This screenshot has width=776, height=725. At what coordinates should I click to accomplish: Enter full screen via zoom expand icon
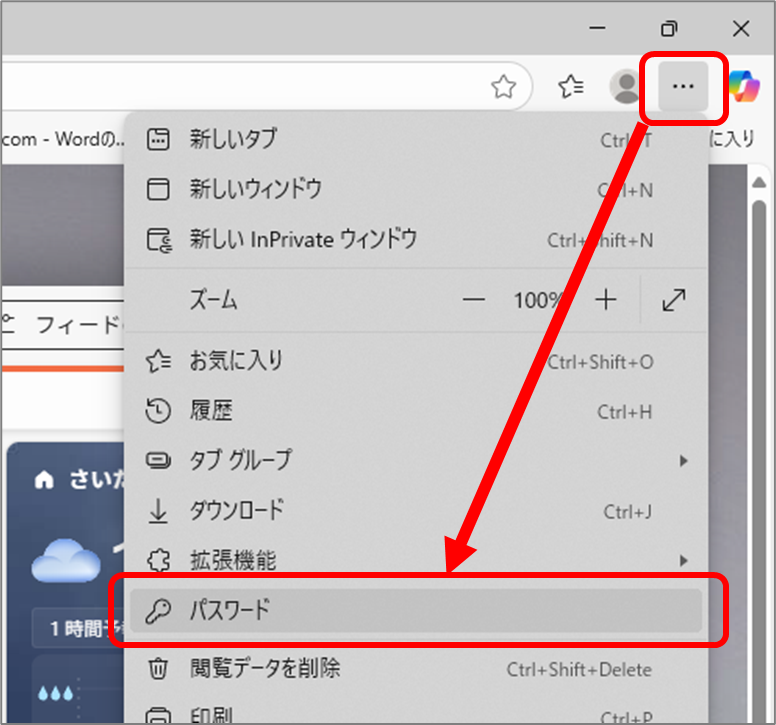point(674,300)
